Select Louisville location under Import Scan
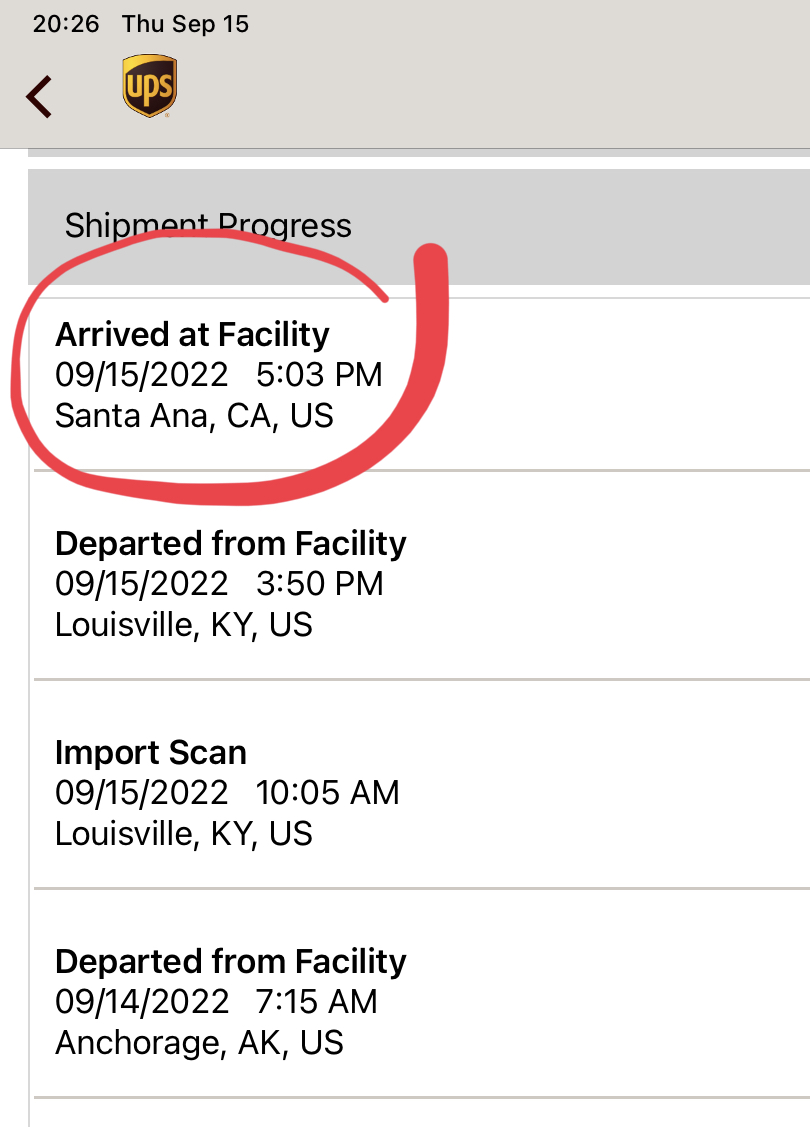Screen dimensions: 810x1127 coord(183,834)
